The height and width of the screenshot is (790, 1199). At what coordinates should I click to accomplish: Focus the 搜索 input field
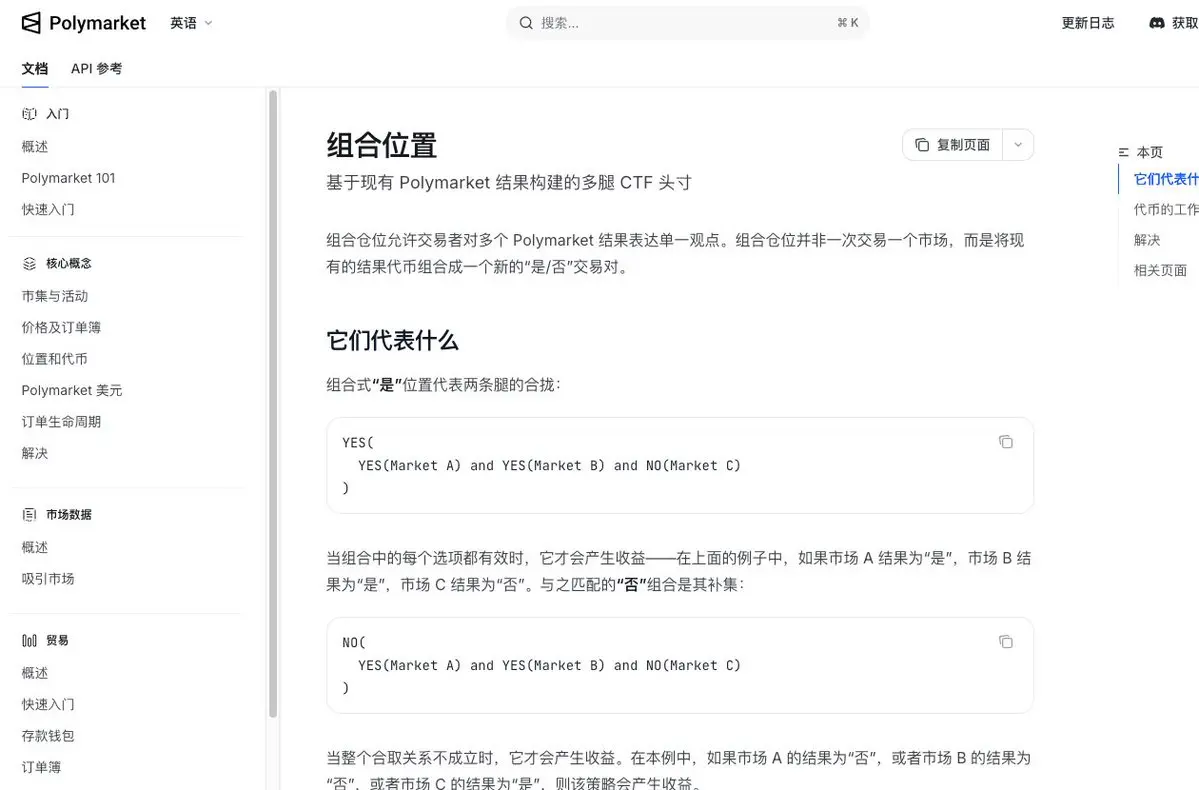pyautogui.click(x=687, y=23)
